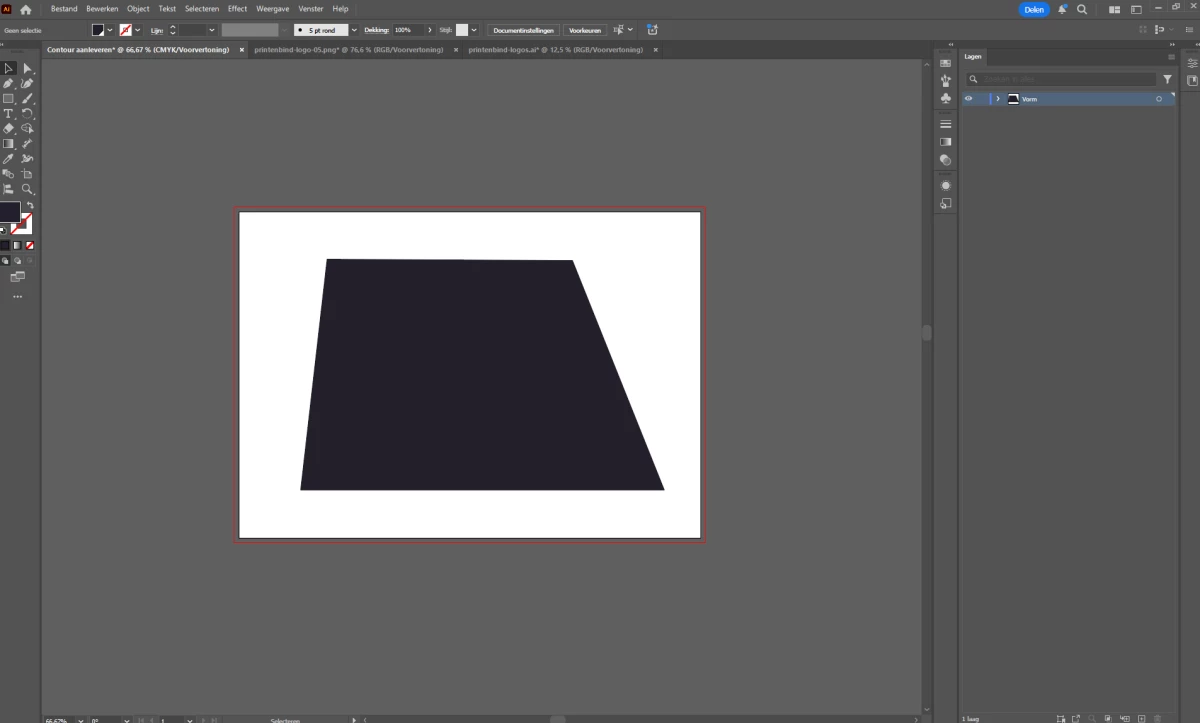Viewport: 1200px width, 723px height.
Task: Click the Documentinstellingen button
Action: click(x=523, y=30)
